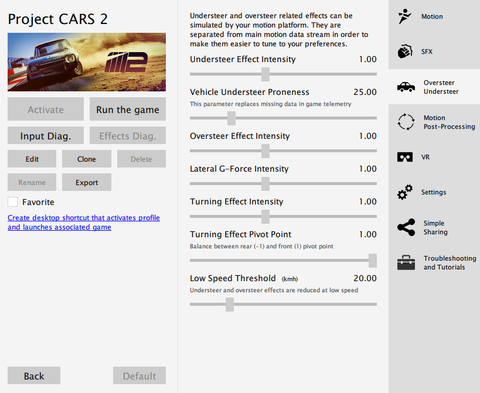Click Run the game button
Image resolution: width=480 pixels, height=393 pixels.
[x=128, y=109]
